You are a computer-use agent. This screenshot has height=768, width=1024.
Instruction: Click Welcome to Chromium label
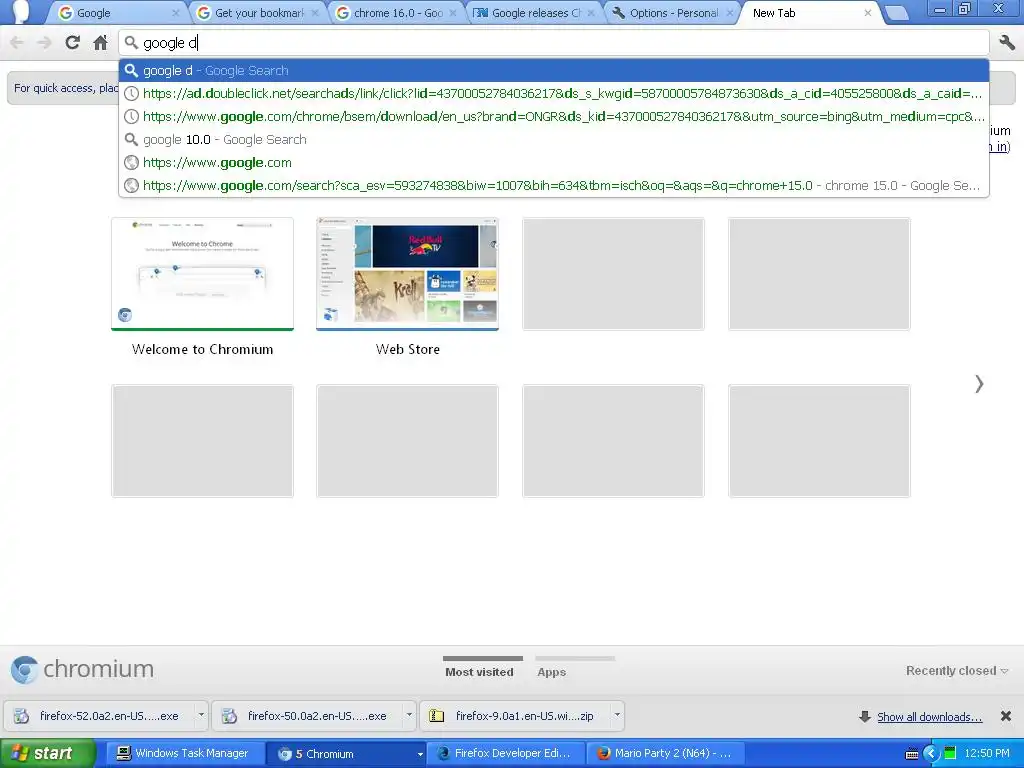coord(202,349)
